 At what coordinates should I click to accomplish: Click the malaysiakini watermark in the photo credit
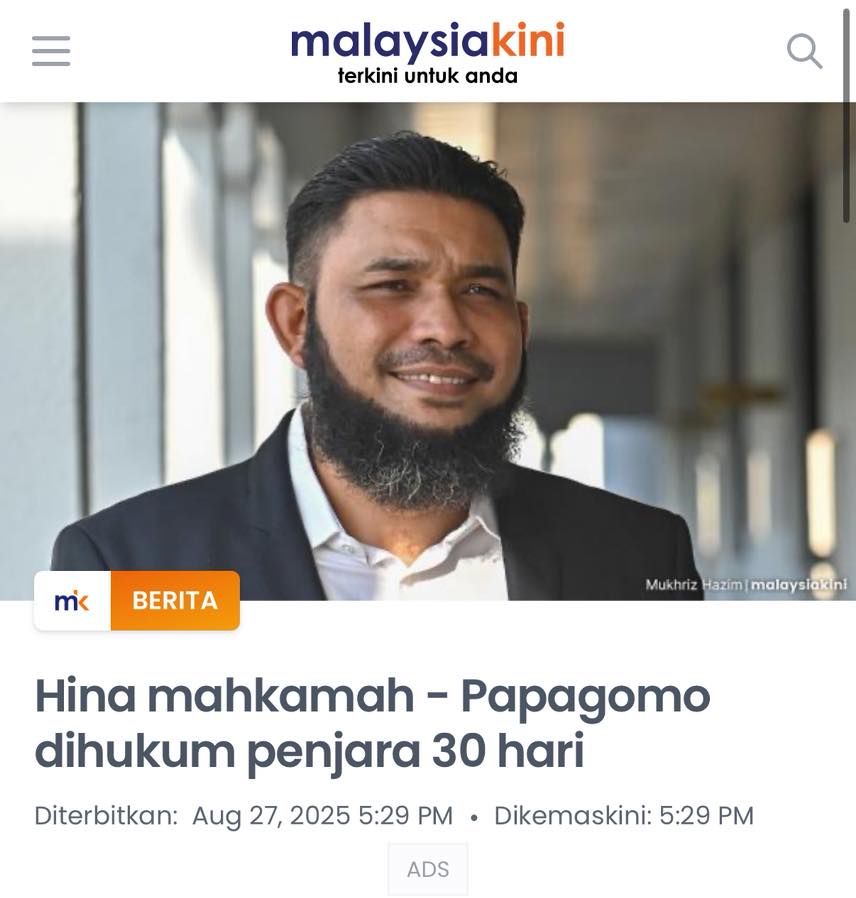[x=799, y=585]
